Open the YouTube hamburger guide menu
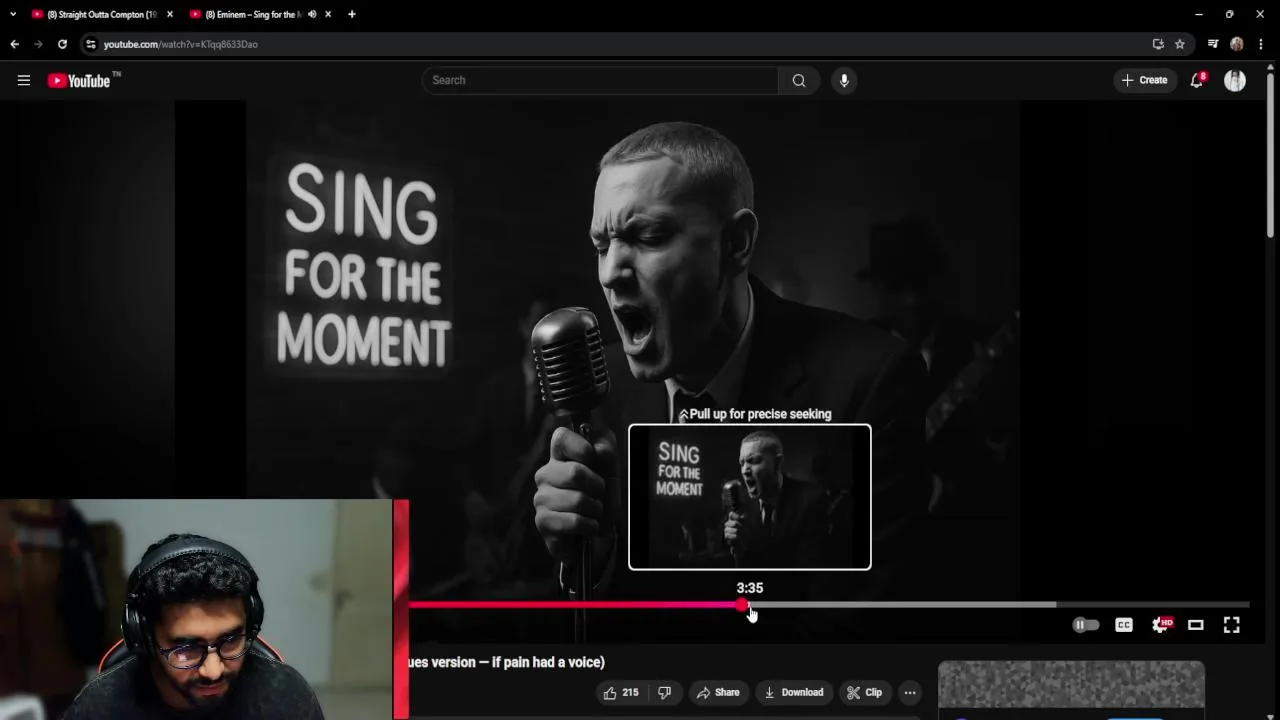1280x720 pixels. pos(24,80)
